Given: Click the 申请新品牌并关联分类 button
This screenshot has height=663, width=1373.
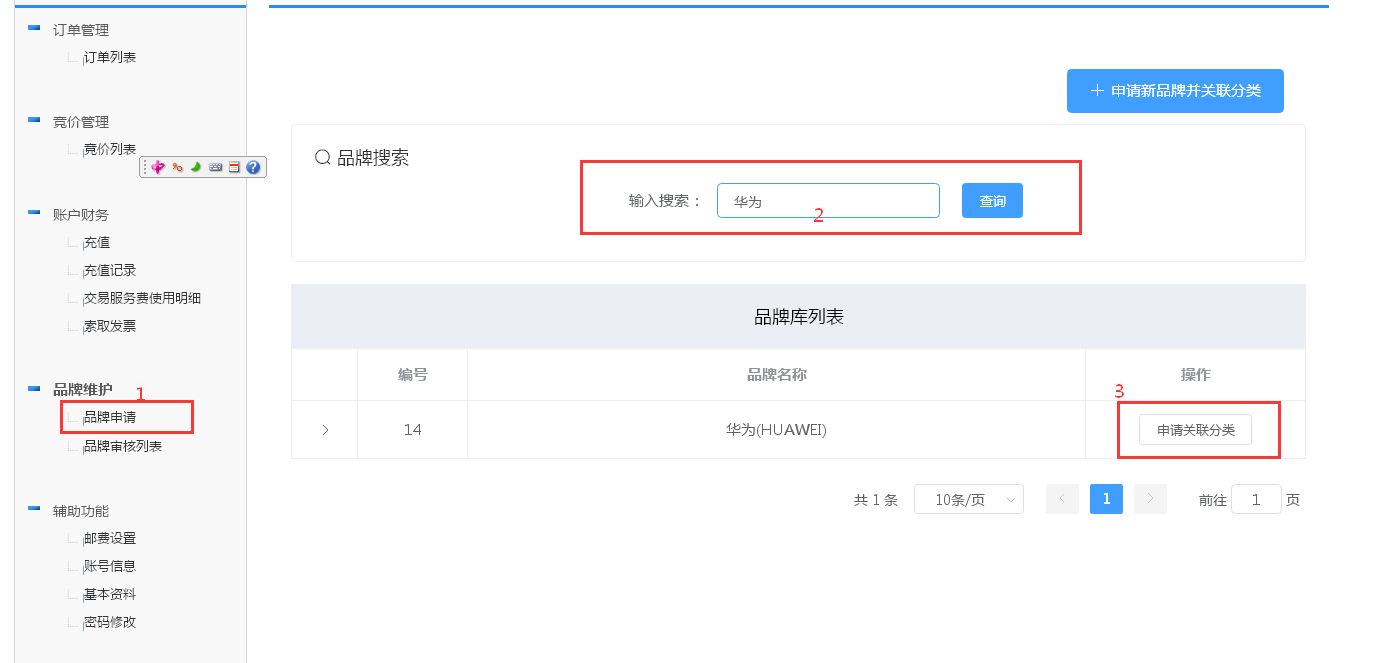Looking at the screenshot, I should point(1175,91).
